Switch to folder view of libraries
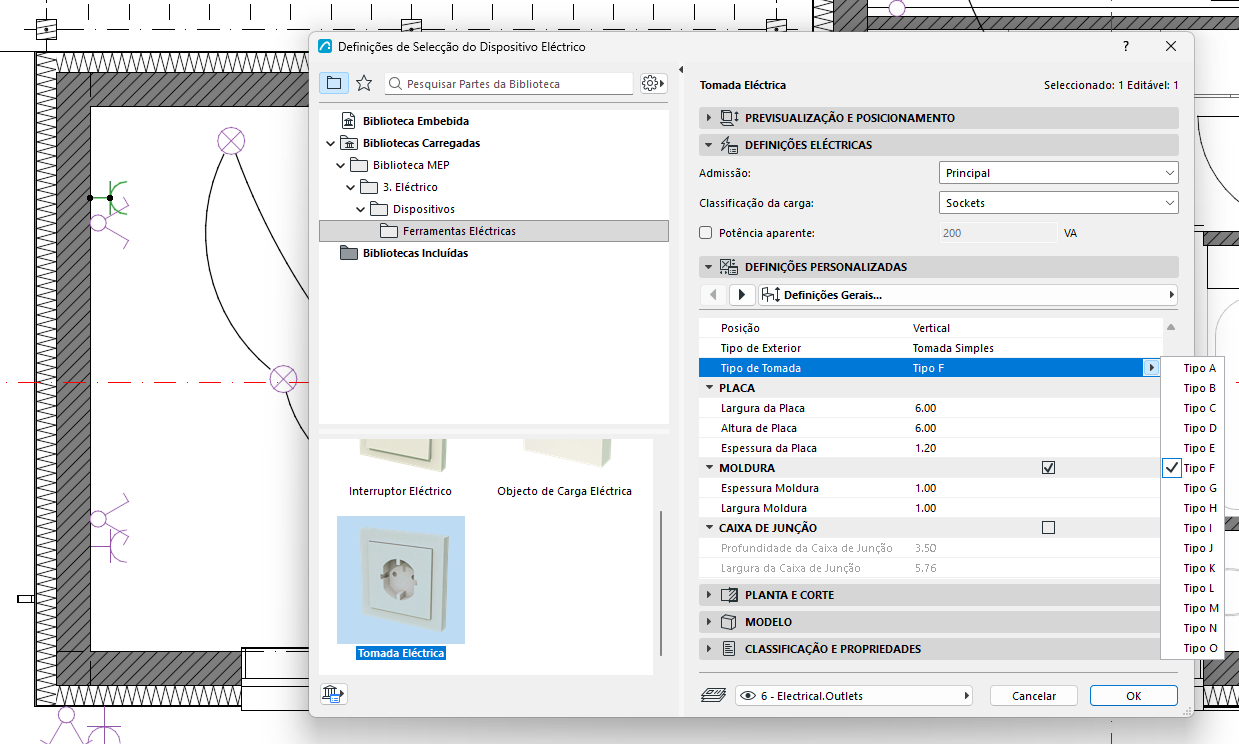Screen dimensions: 1239x744 334,83
